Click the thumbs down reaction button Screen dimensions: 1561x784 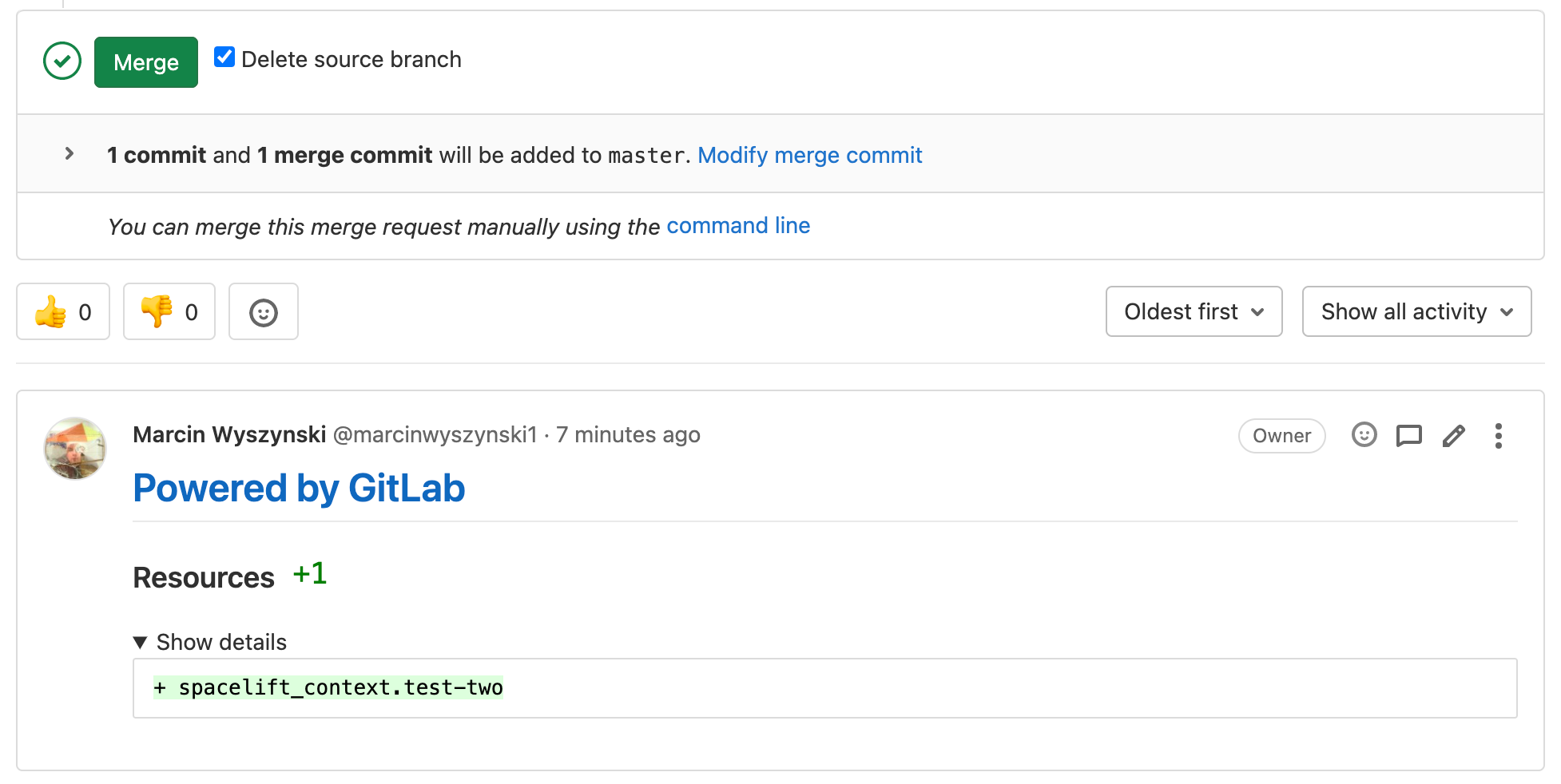(x=169, y=311)
